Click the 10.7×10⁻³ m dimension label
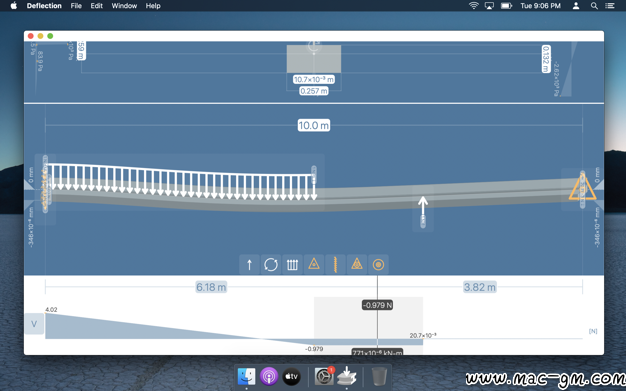This screenshot has width=626, height=391. point(314,79)
